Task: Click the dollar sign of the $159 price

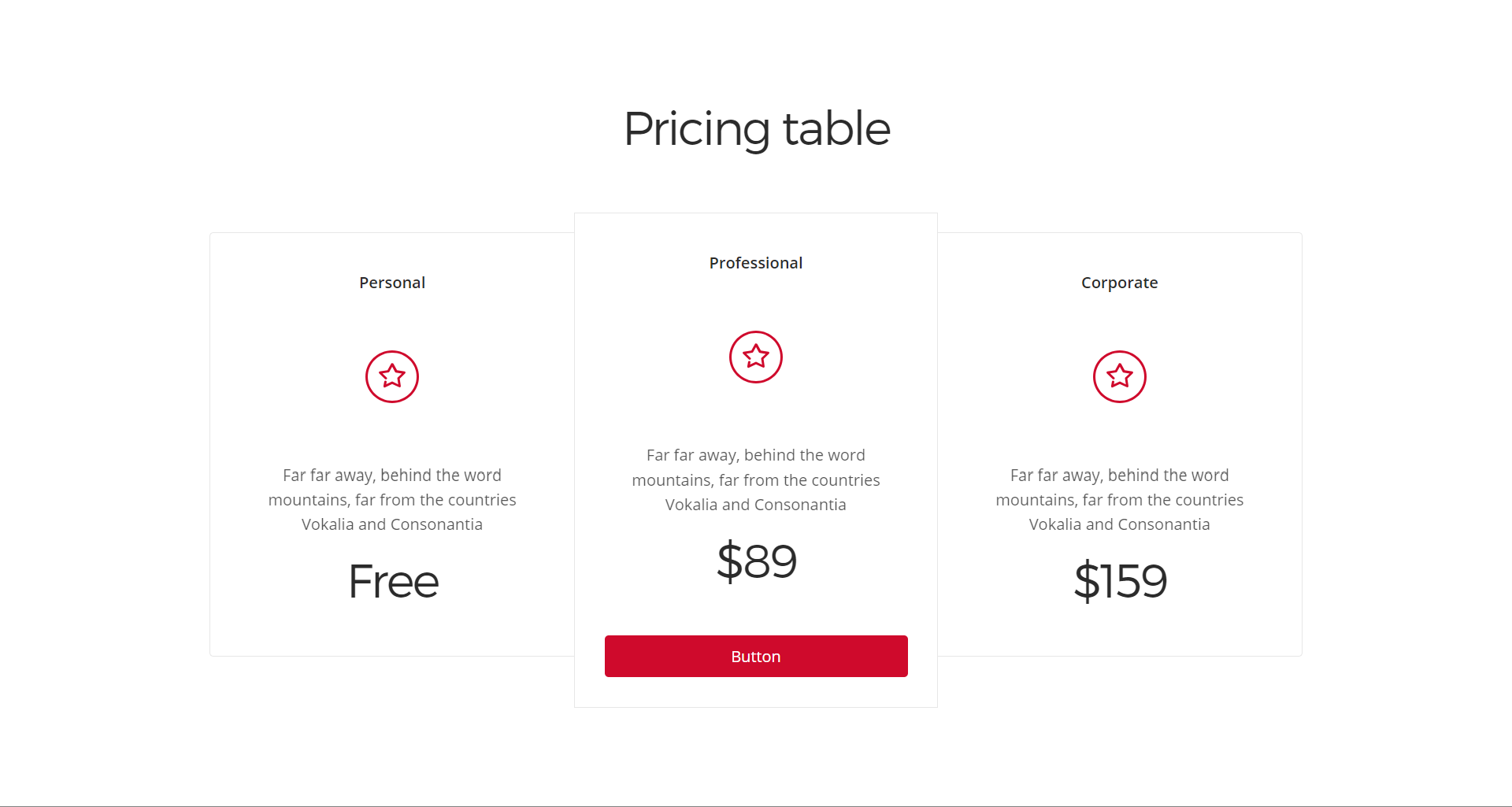Action: click(1087, 581)
